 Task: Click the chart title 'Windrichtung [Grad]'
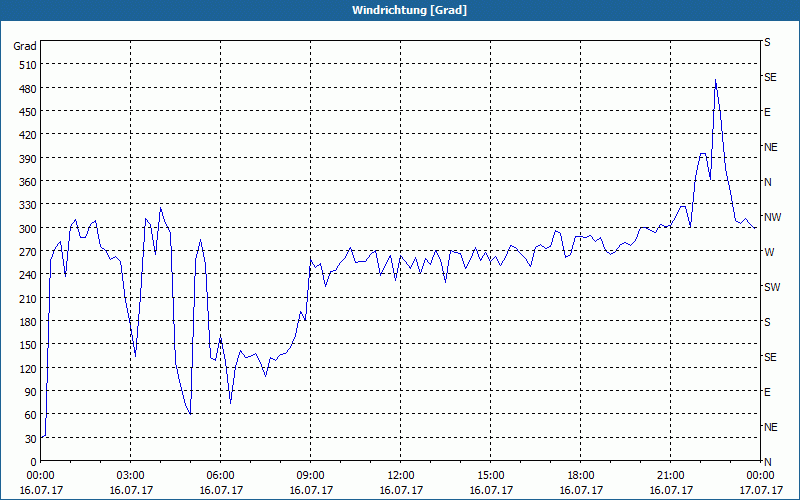[409, 10]
